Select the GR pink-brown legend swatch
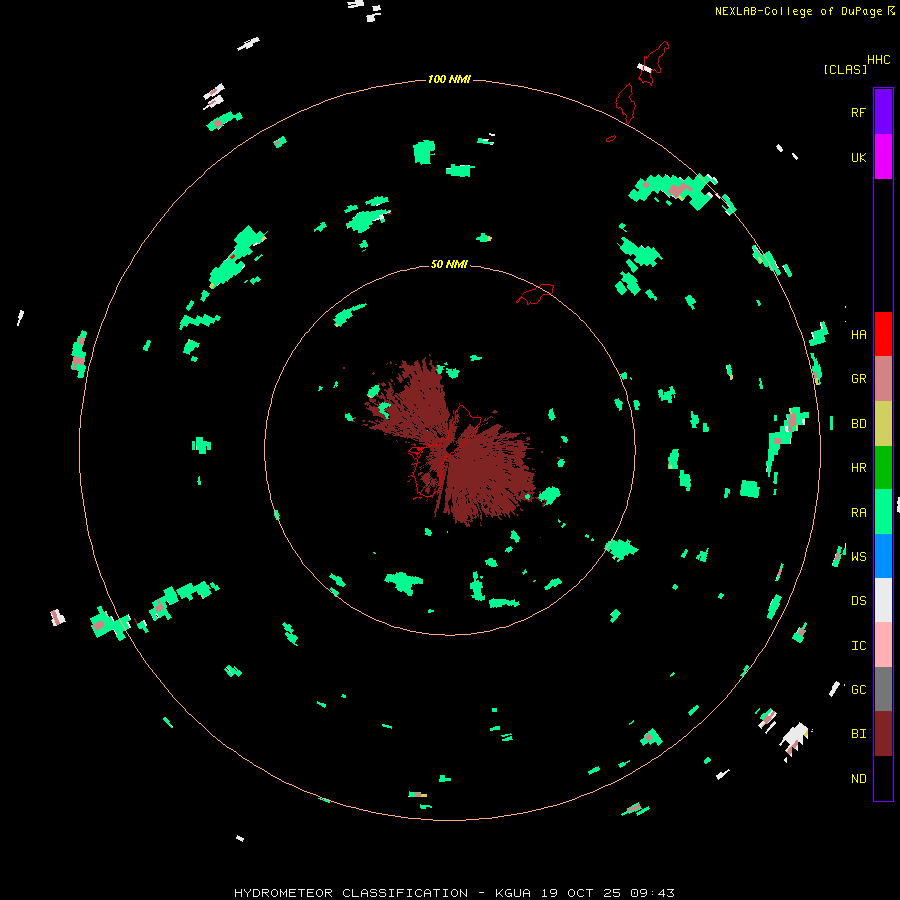Image resolution: width=900 pixels, height=900 pixels. pyautogui.click(x=883, y=379)
